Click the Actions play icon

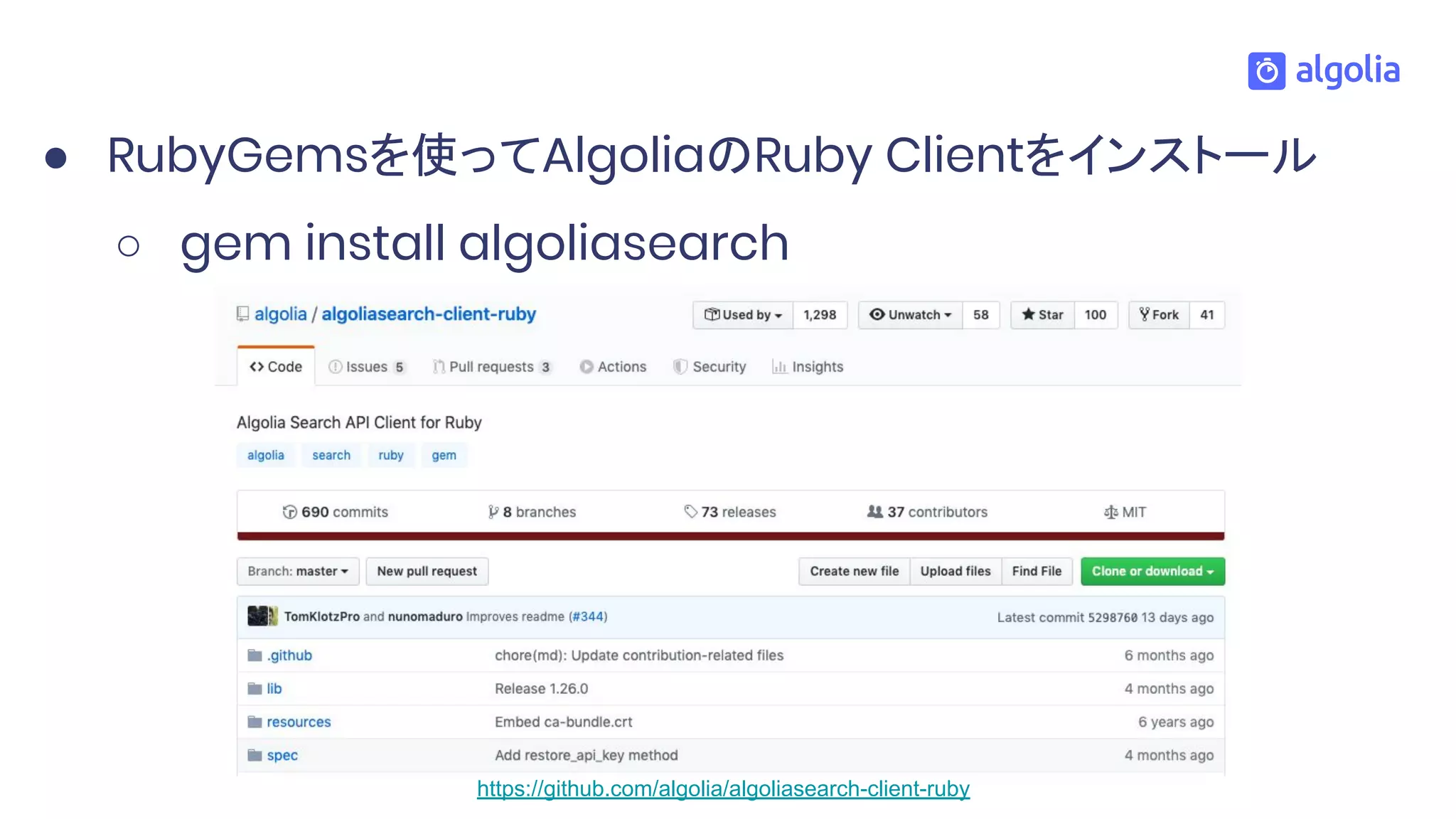coord(587,367)
